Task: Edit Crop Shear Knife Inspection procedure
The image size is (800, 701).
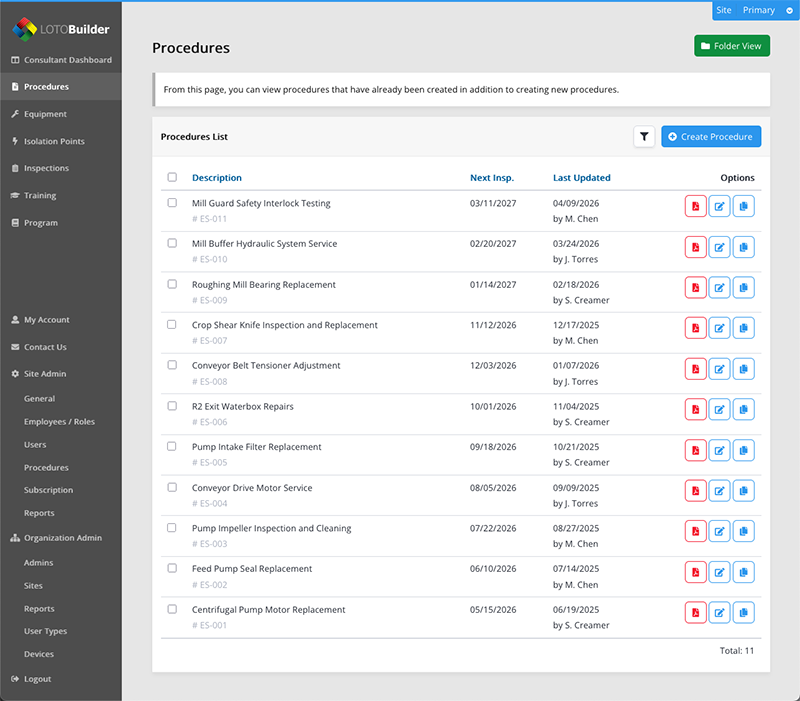Action: [719, 328]
